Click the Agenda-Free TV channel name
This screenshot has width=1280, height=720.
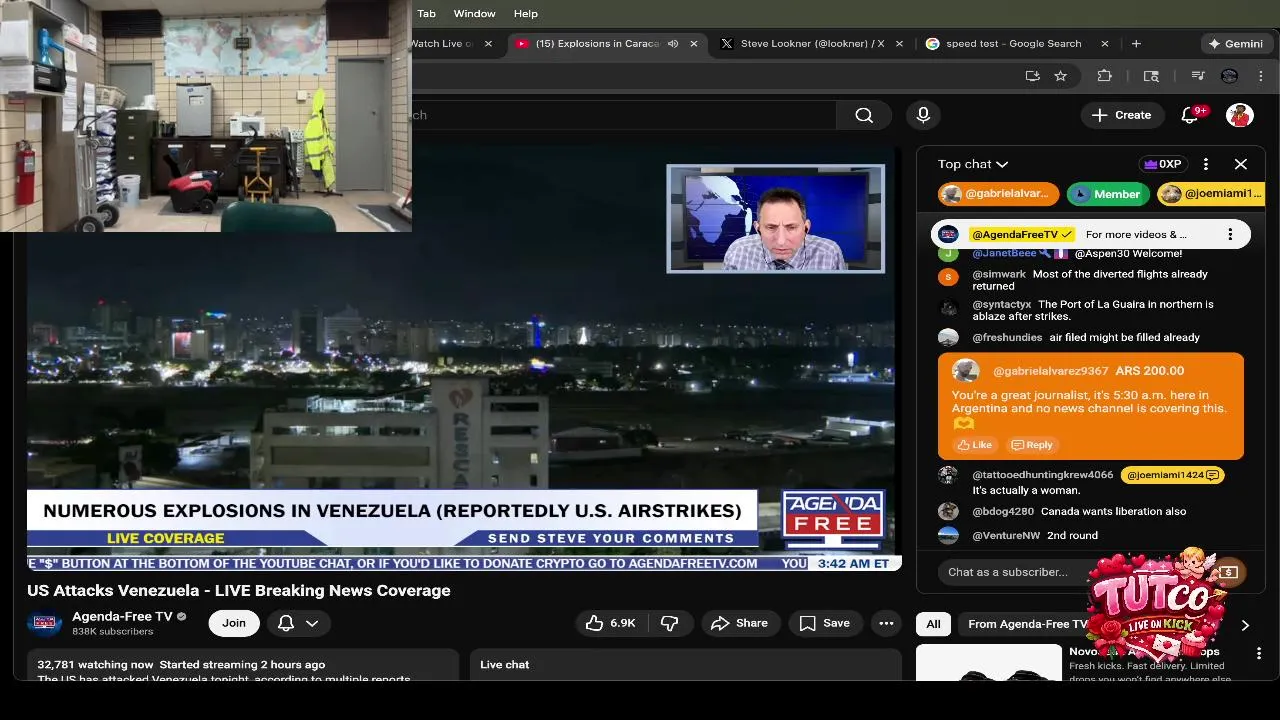(x=122, y=616)
